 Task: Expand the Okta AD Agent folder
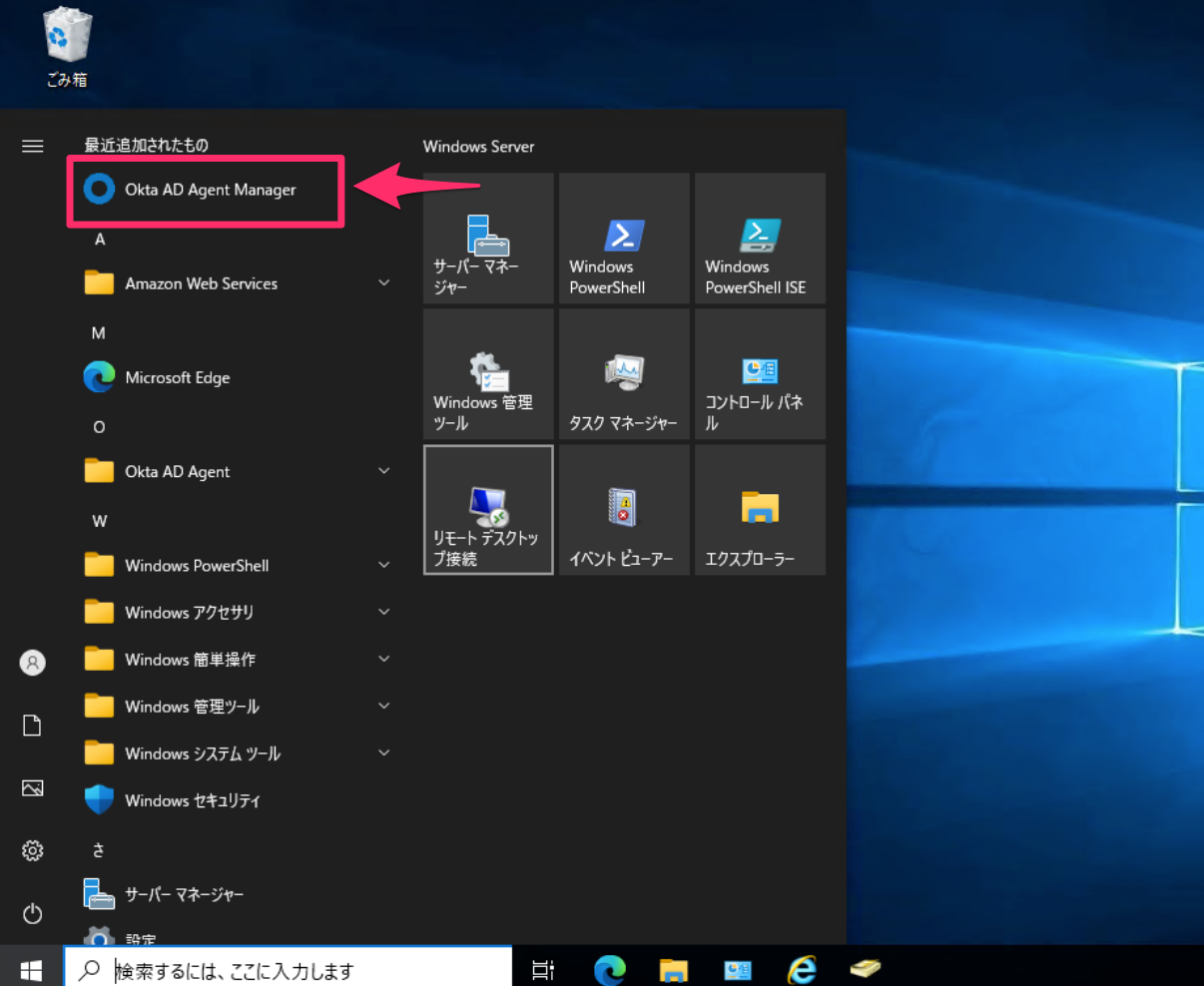pos(383,471)
